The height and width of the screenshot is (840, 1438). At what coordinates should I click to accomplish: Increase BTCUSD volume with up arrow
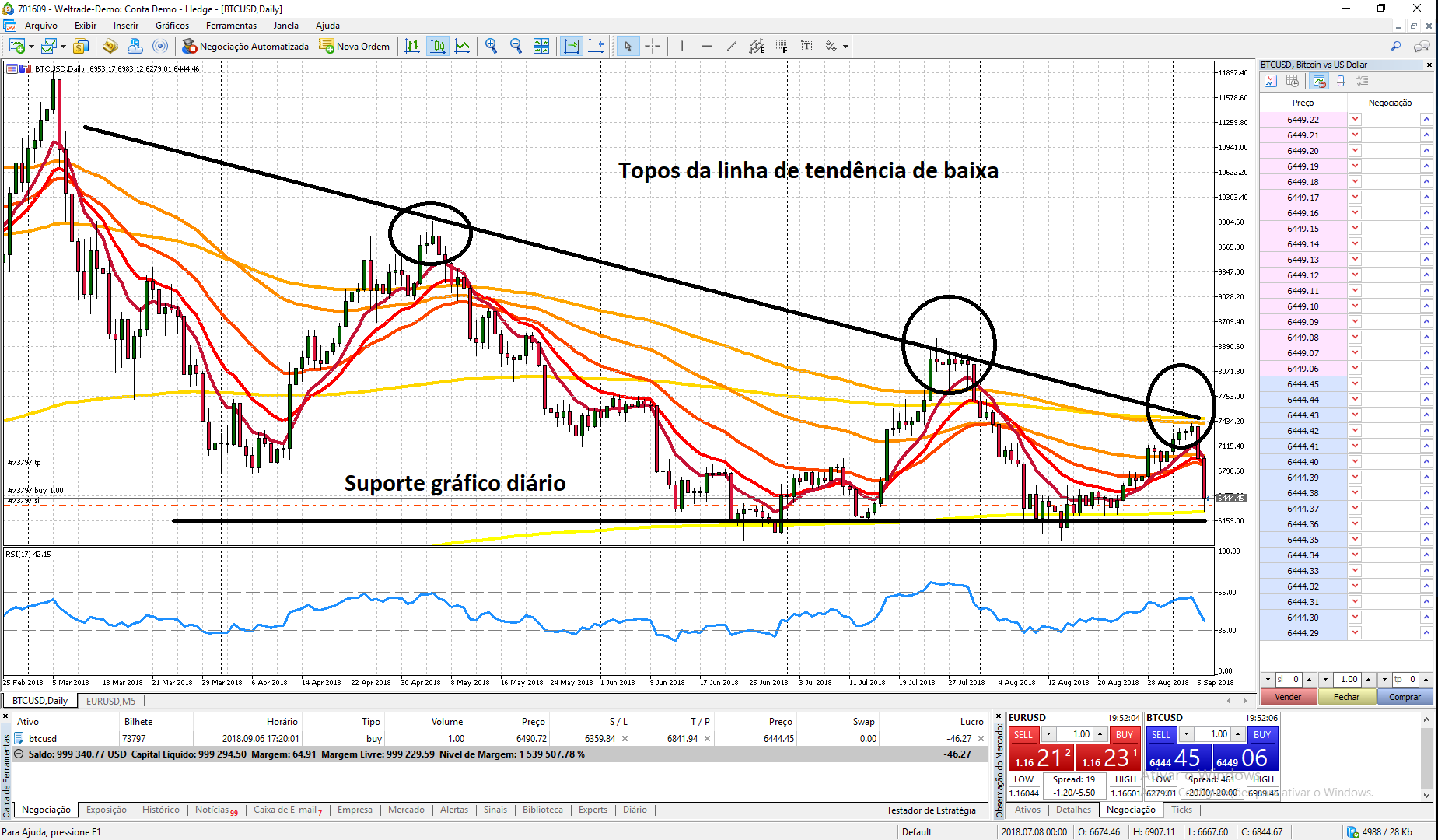(1237, 734)
